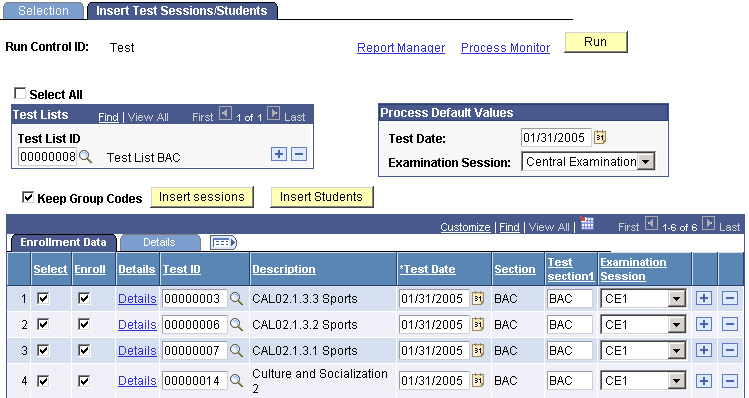Look up Test ID 00000006
Screen dimensions: 749x398
click(x=236, y=324)
